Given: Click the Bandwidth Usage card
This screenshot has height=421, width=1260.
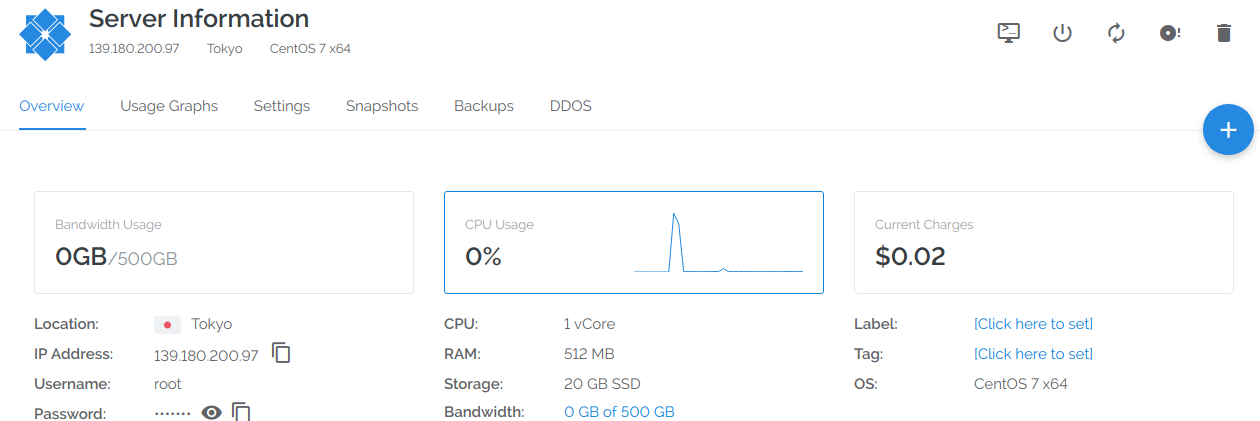Looking at the screenshot, I should [224, 242].
